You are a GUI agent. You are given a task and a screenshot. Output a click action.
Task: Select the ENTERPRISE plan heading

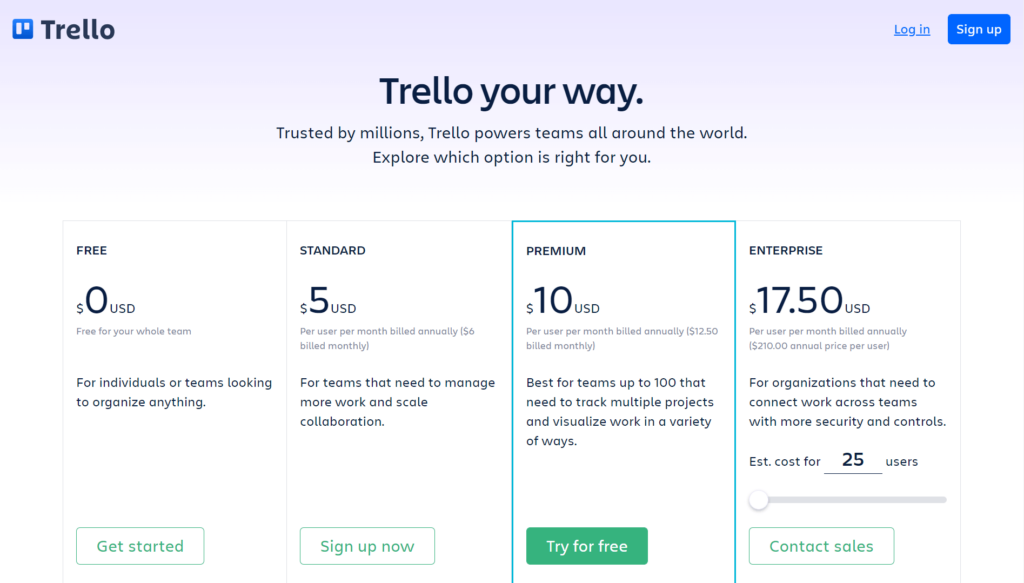click(x=786, y=250)
